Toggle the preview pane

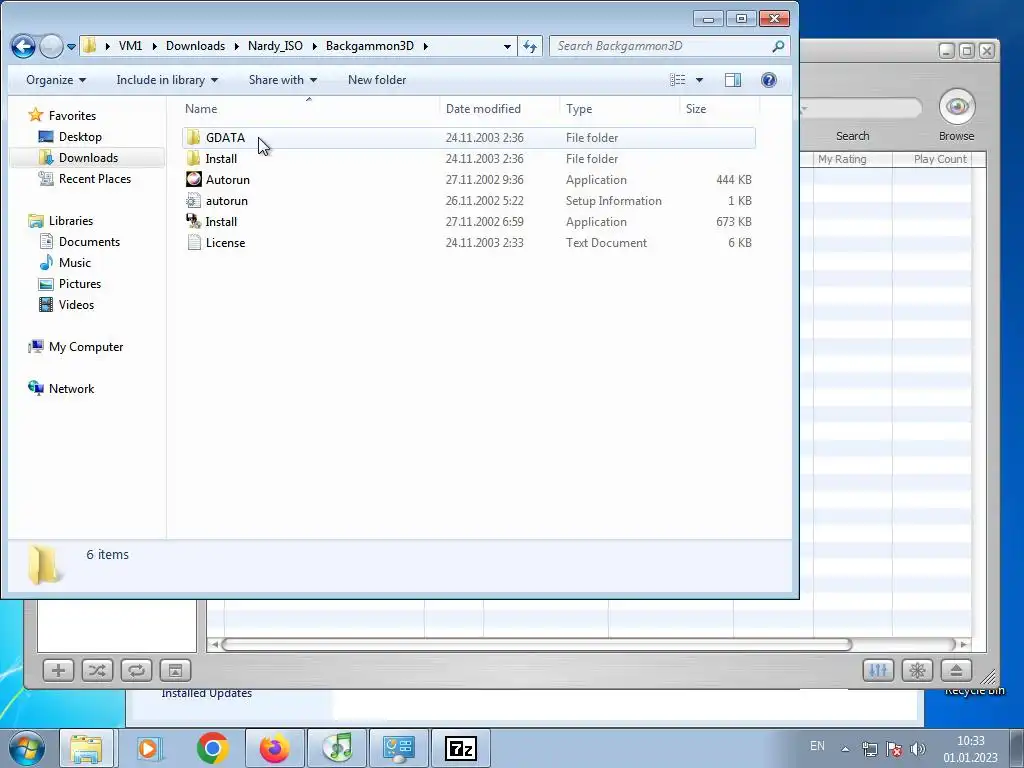[x=733, y=80]
